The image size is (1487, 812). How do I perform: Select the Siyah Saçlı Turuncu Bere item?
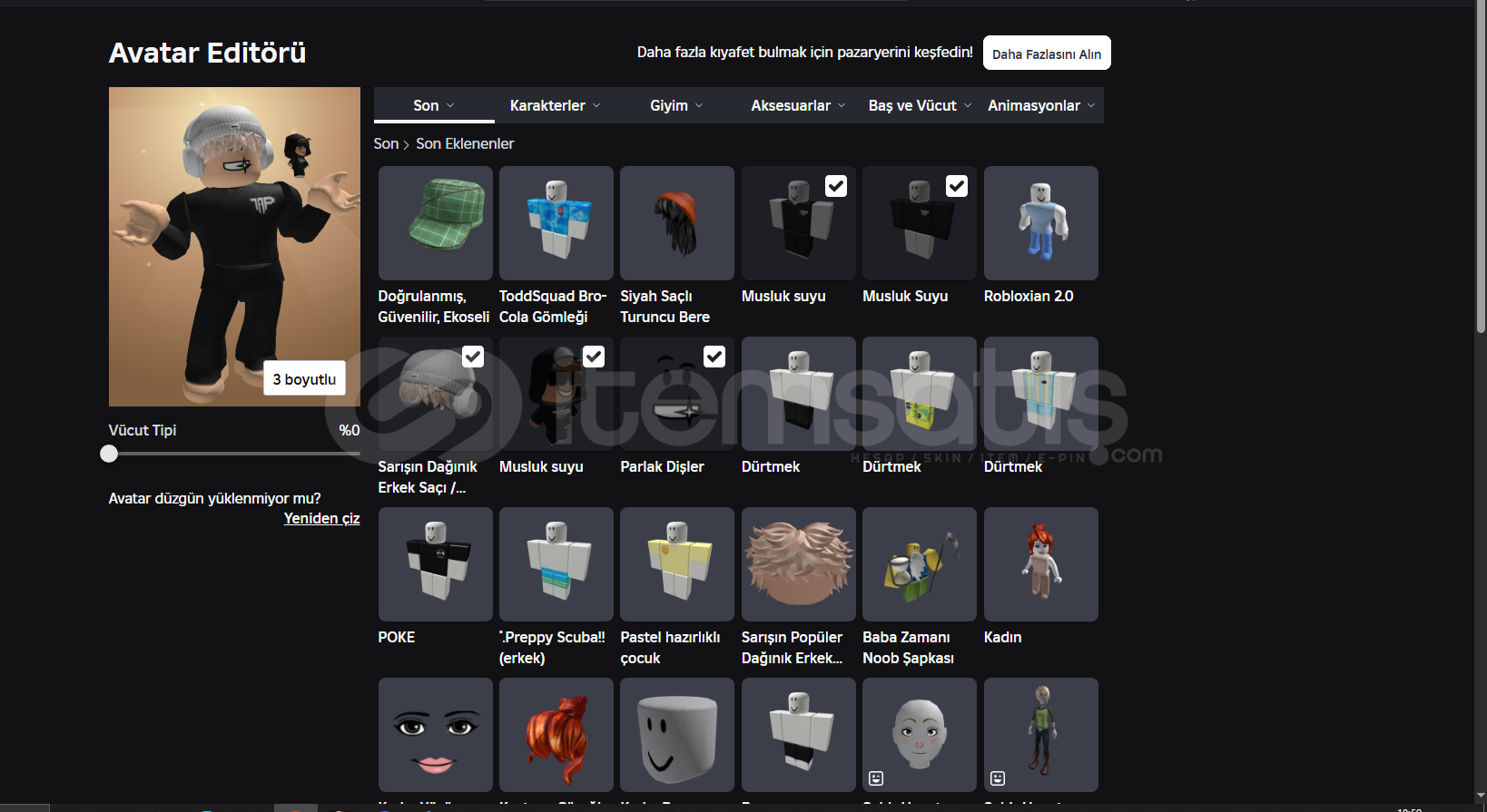(x=677, y=223)
